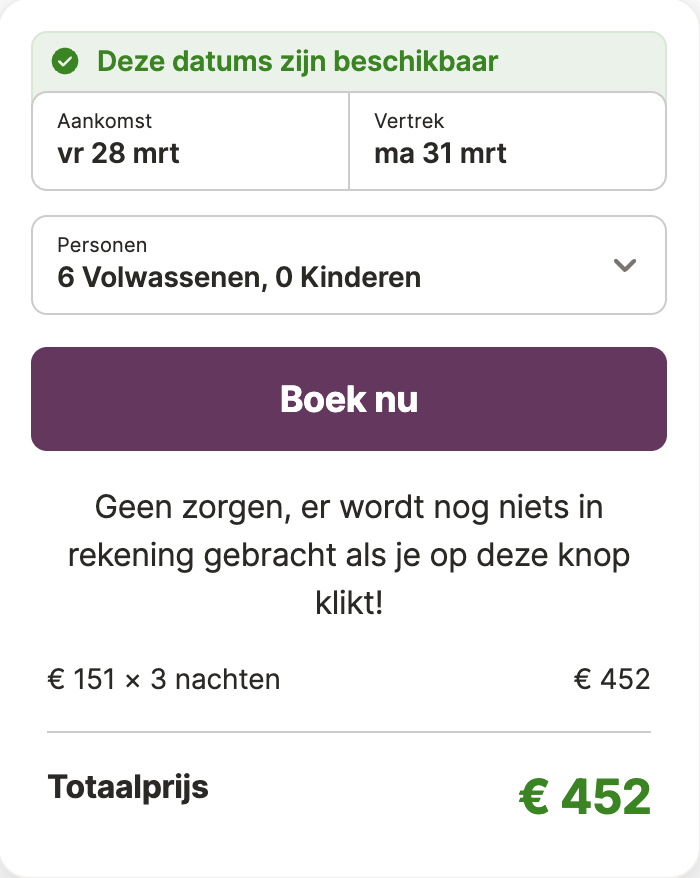Click the 'Personen' label
This screenshot has width=700, height=878.
102,245
